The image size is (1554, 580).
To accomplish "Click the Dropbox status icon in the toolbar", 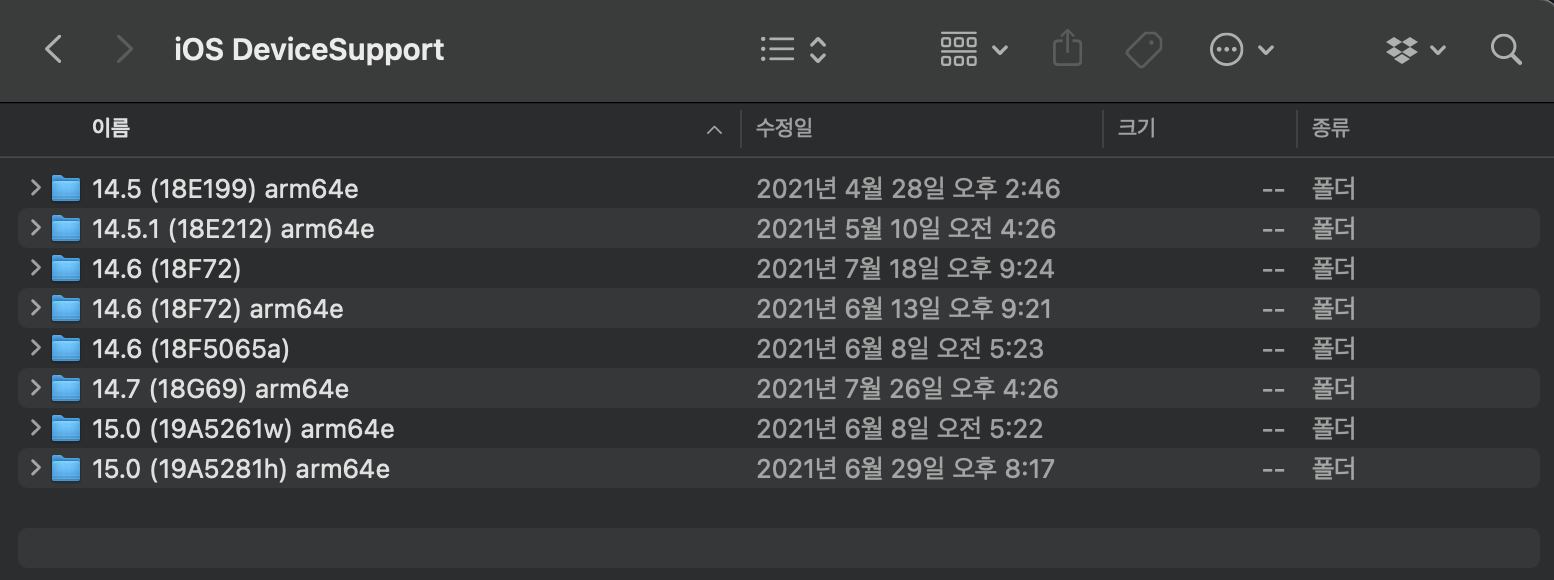I will (x=1404, y=48).
